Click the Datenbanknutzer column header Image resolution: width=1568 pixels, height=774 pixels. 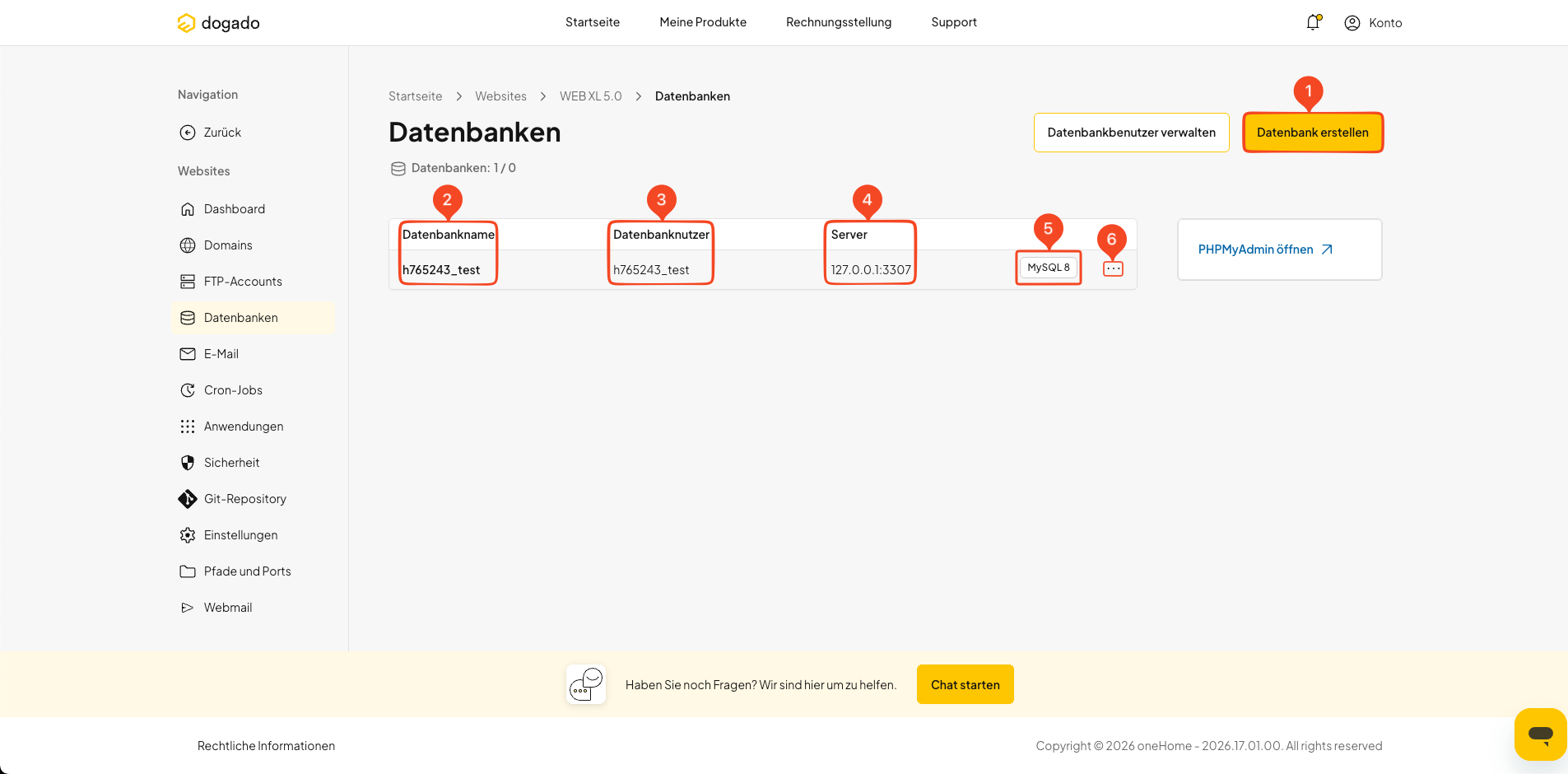pos(661,235)
